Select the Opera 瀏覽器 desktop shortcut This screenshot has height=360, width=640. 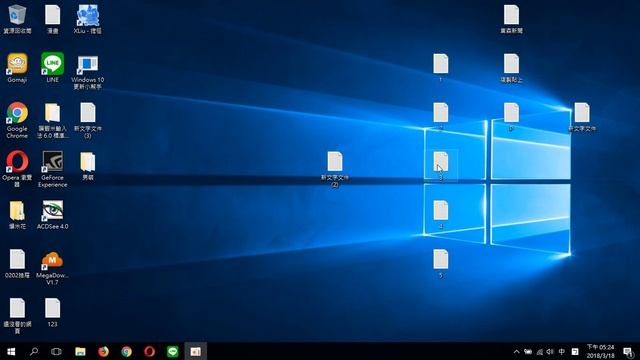(x=17, y=169)
